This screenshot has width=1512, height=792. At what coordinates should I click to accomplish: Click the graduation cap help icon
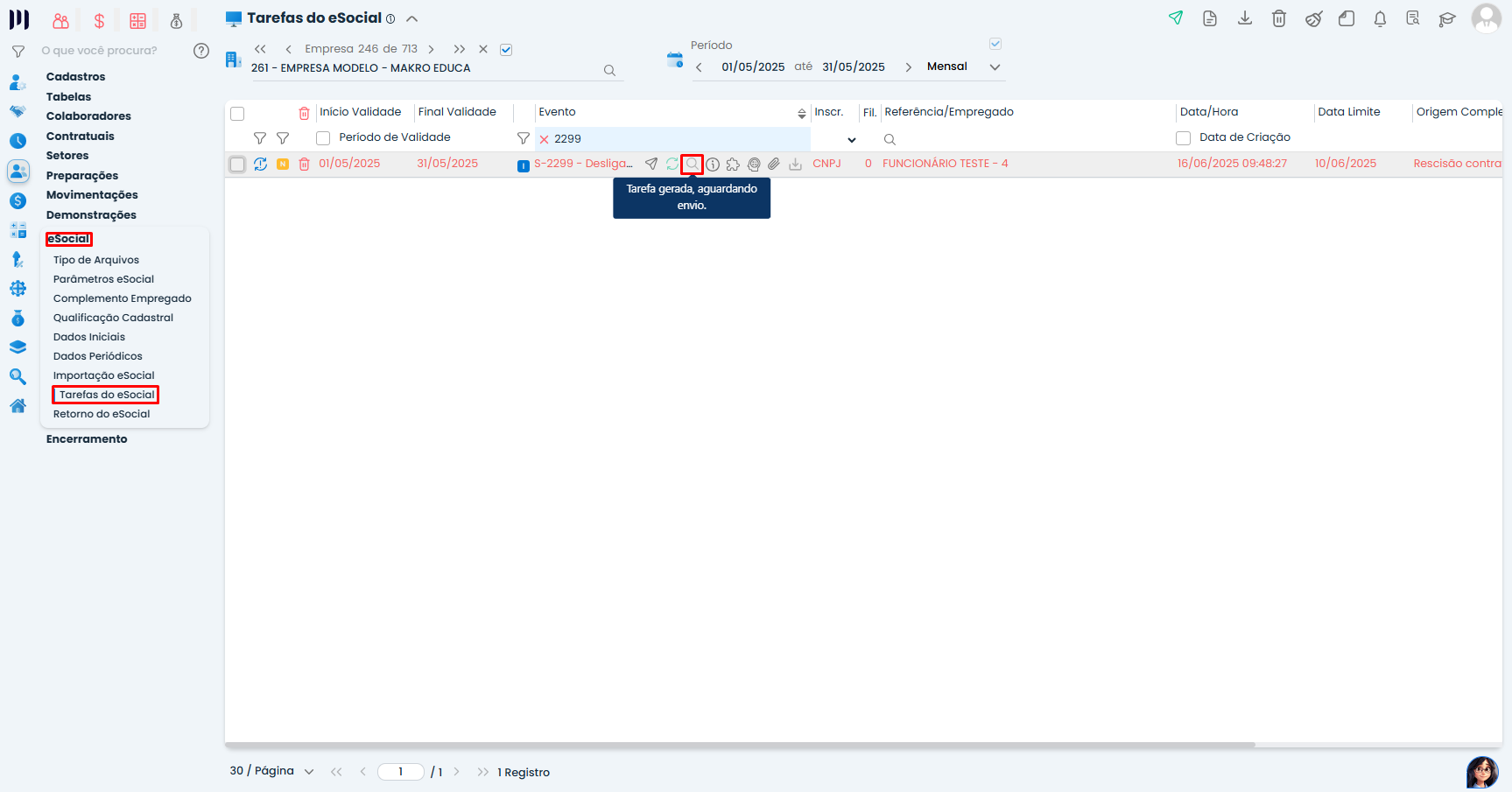[x=1447, y=19]
